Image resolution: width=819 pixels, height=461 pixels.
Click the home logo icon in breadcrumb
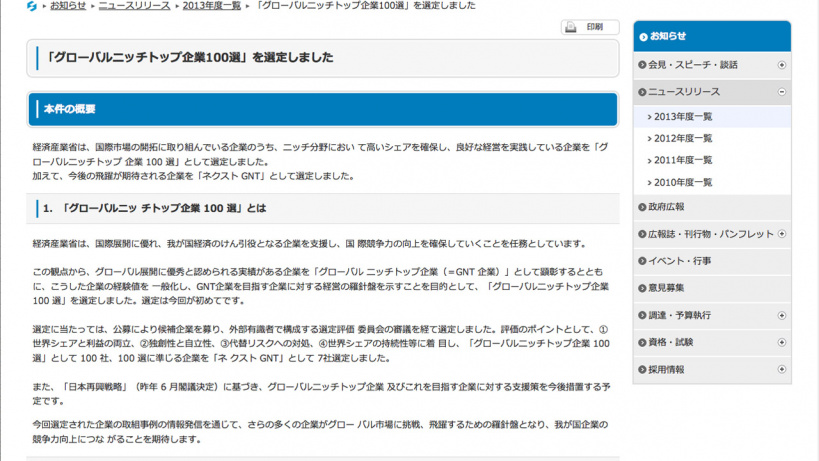coord(33,6)
